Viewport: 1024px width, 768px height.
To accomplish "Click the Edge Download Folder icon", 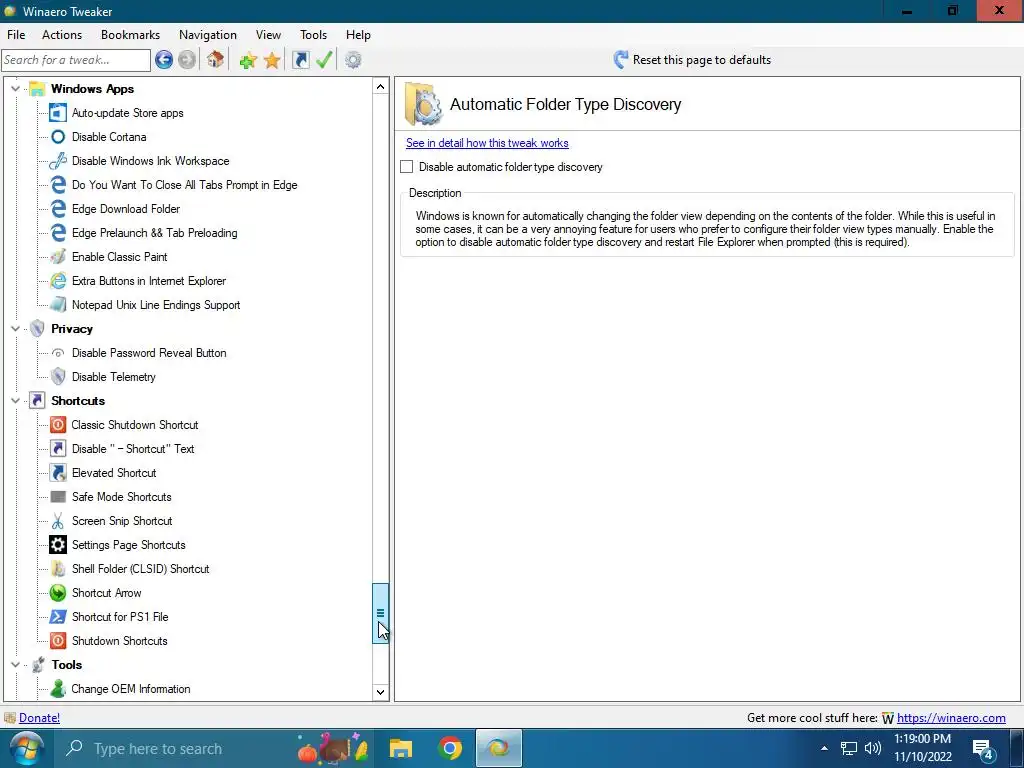I will pyautogui.click(x=58, y=209).
